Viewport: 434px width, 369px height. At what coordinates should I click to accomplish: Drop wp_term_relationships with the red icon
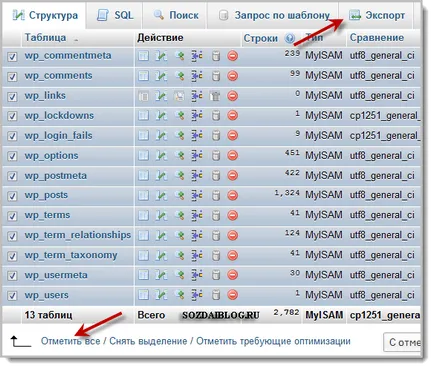pyautogui.click(x=233, y=235)
